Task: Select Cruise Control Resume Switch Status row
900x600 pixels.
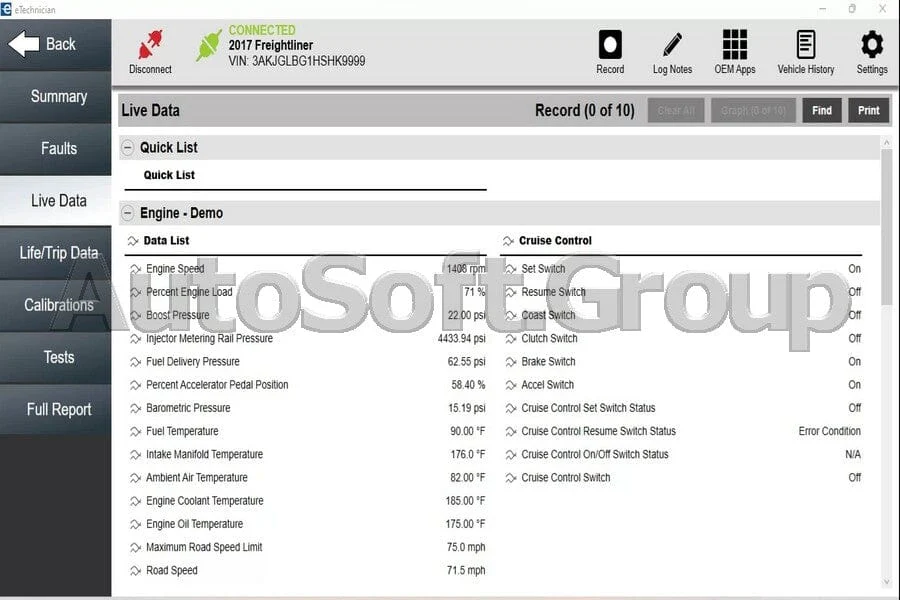Action: (683, 431)
